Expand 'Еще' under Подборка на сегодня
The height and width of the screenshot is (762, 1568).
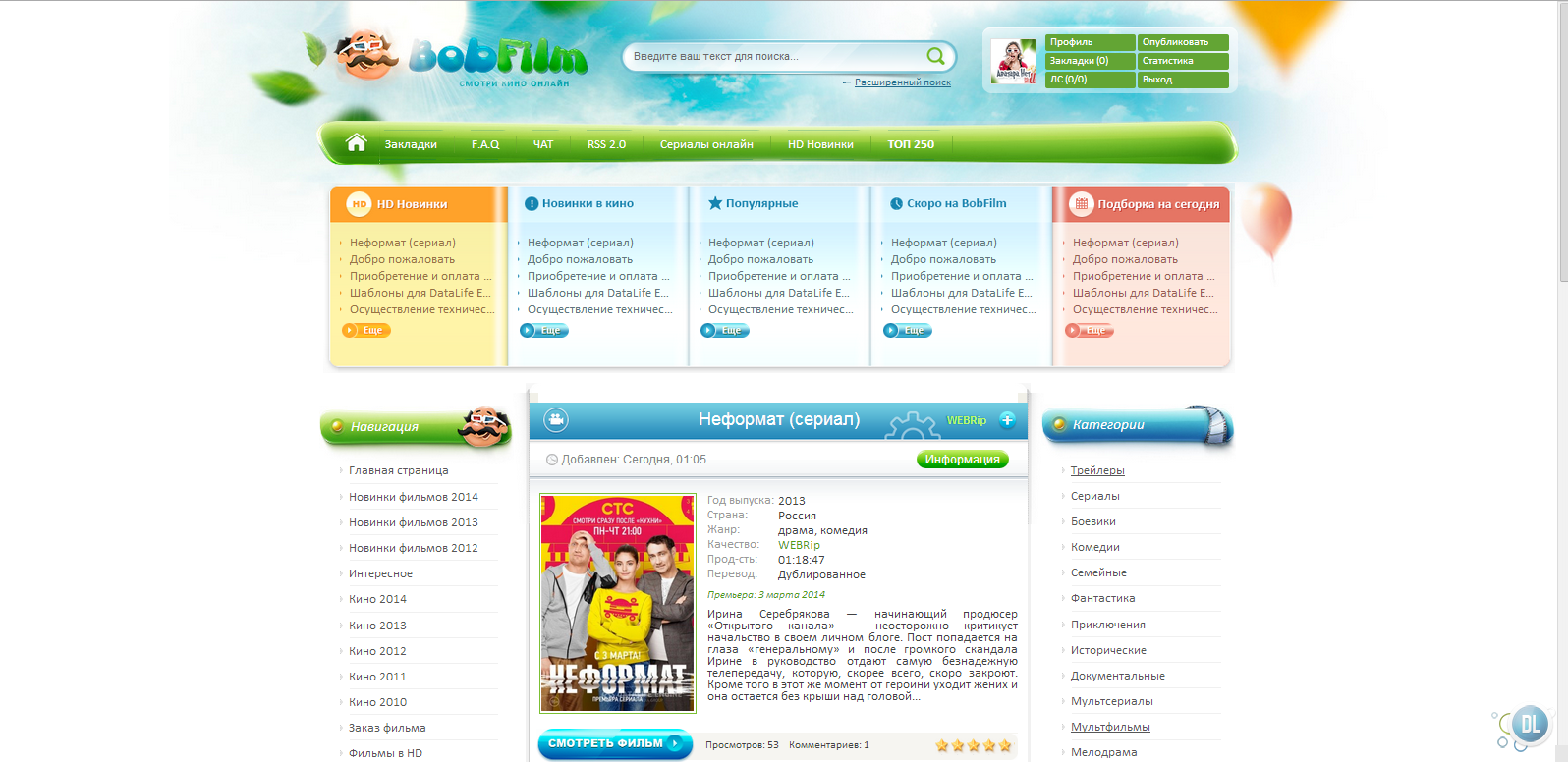coord(1090,331)
